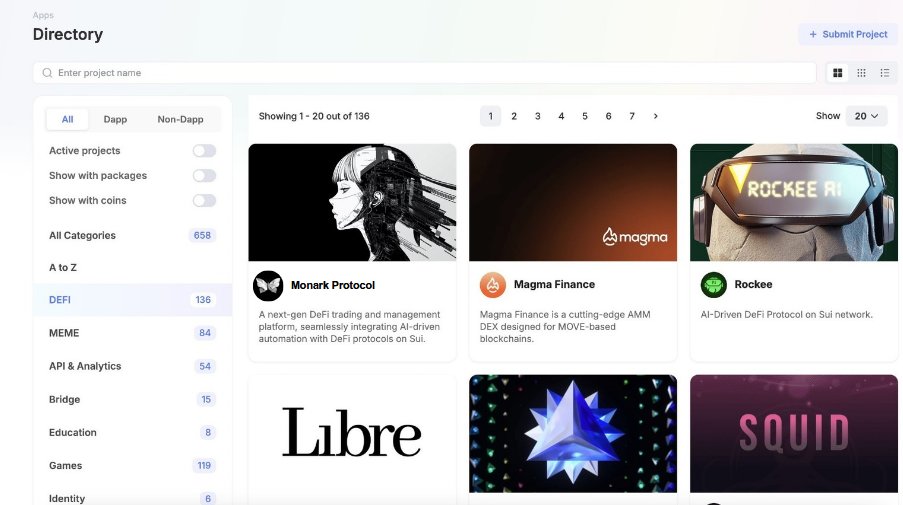Click the Magma Finance orange logo
Image resolution: width=903 pixels, height=505 pixels.
click(x=492, y=284)
